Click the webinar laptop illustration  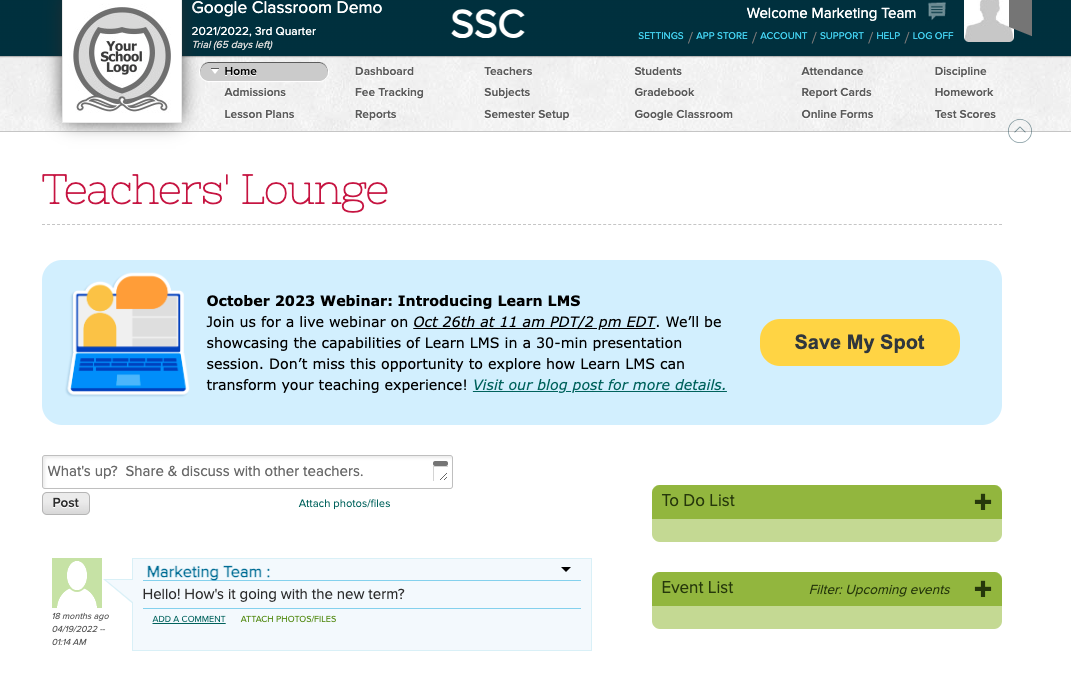pos(126,335)
